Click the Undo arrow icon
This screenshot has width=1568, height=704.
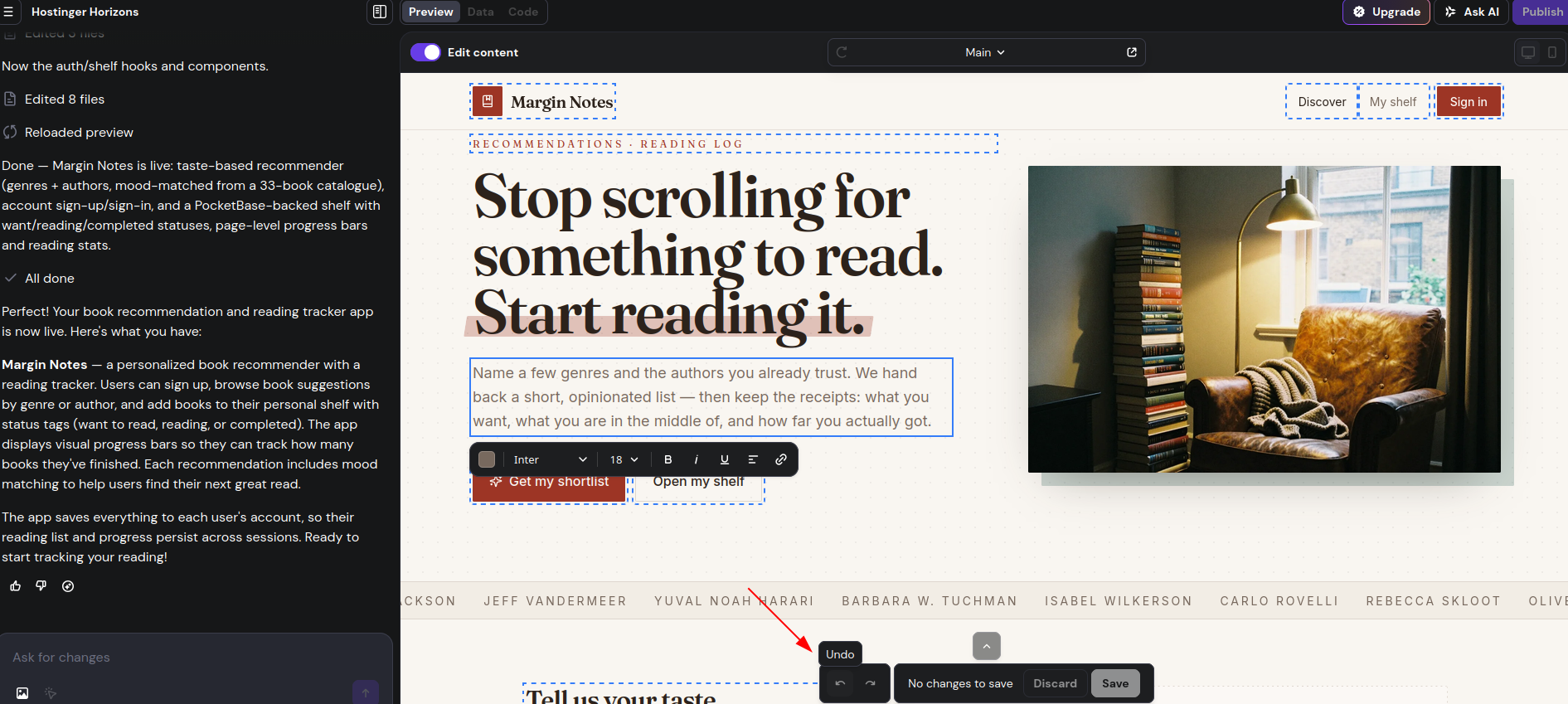click(840, 683)
